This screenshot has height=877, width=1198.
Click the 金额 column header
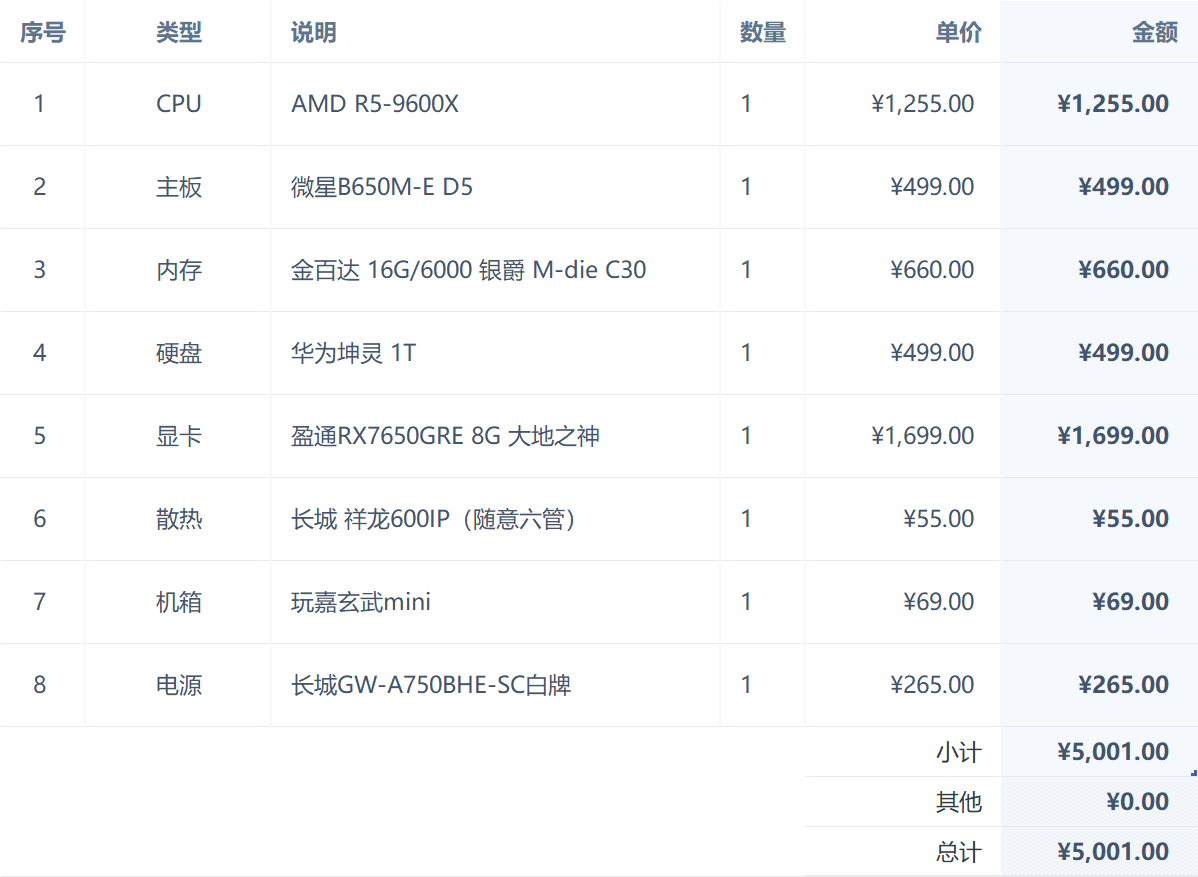pyautogui.click(x=1154, y=33)
